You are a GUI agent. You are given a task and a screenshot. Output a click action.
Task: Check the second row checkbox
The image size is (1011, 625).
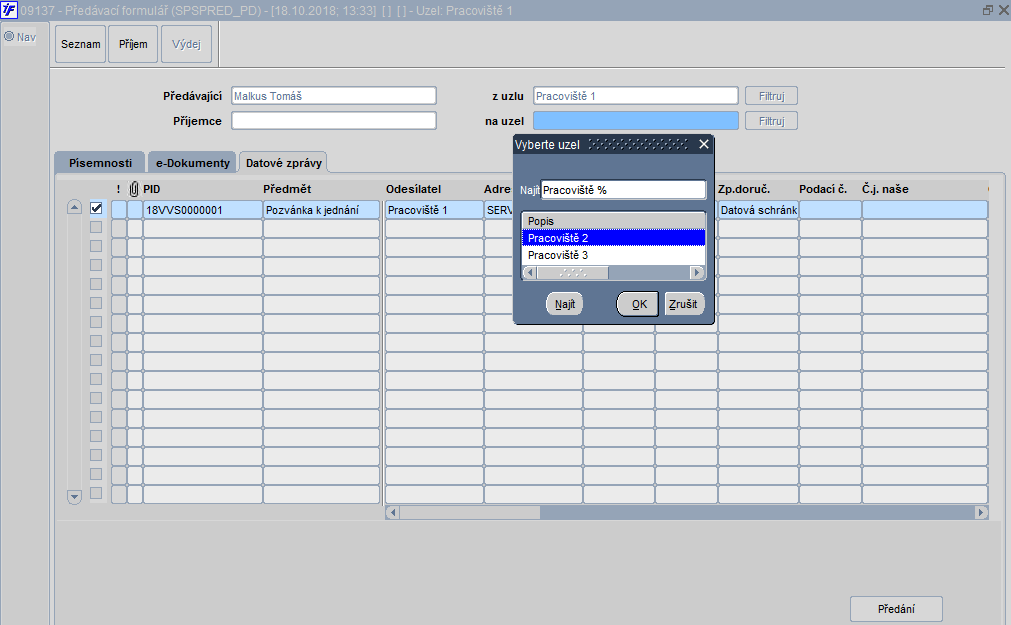tap(96, 227)
